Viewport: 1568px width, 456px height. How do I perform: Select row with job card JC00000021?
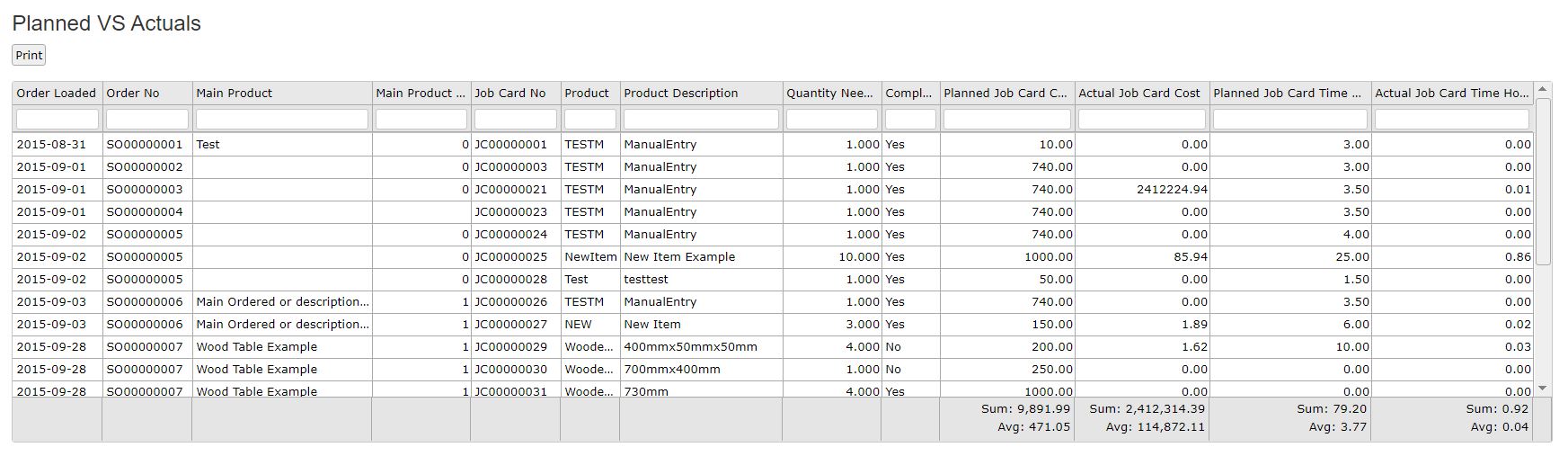510,190
